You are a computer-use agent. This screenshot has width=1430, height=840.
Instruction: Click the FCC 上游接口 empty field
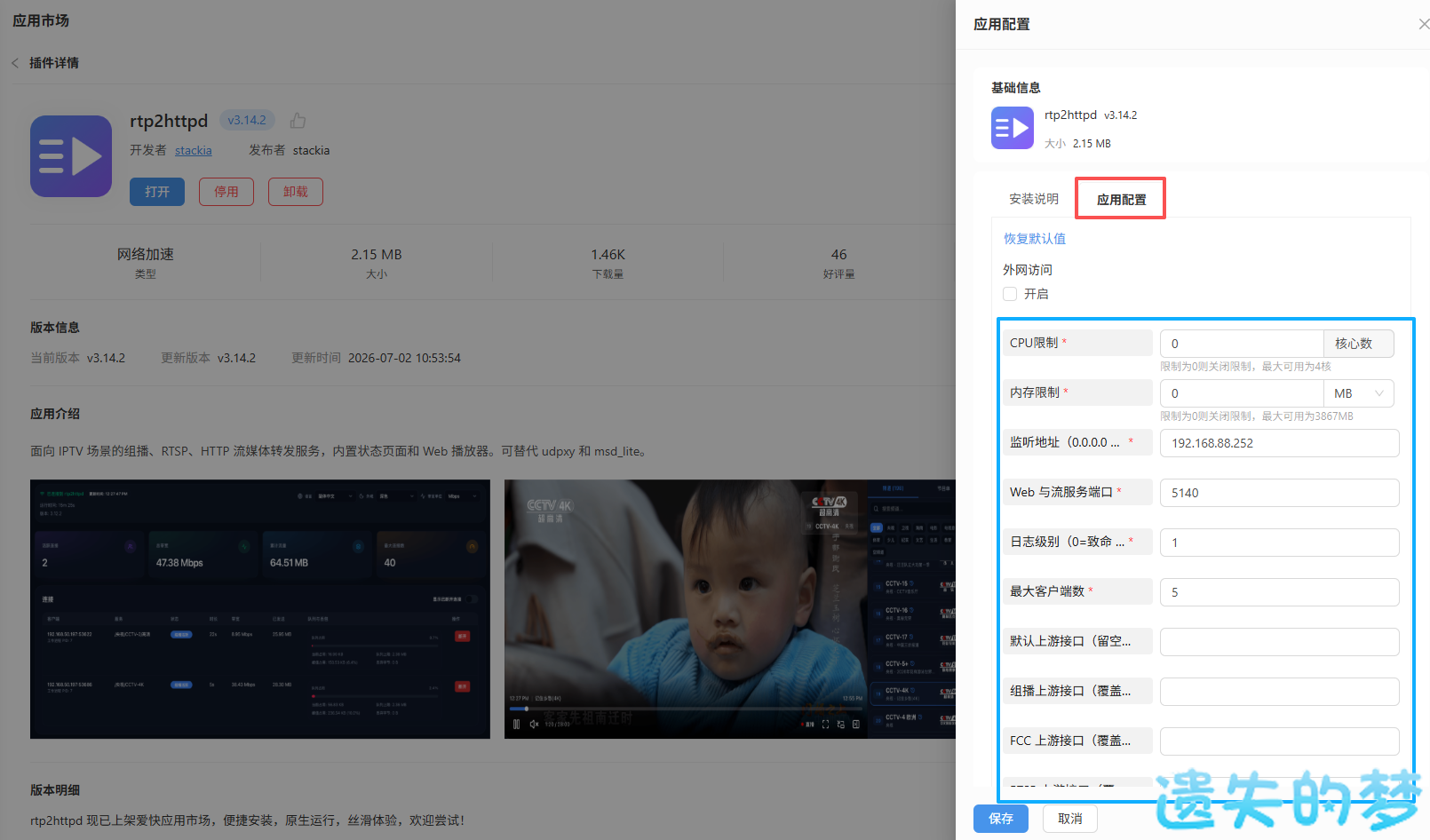[x=1280, y=741]
